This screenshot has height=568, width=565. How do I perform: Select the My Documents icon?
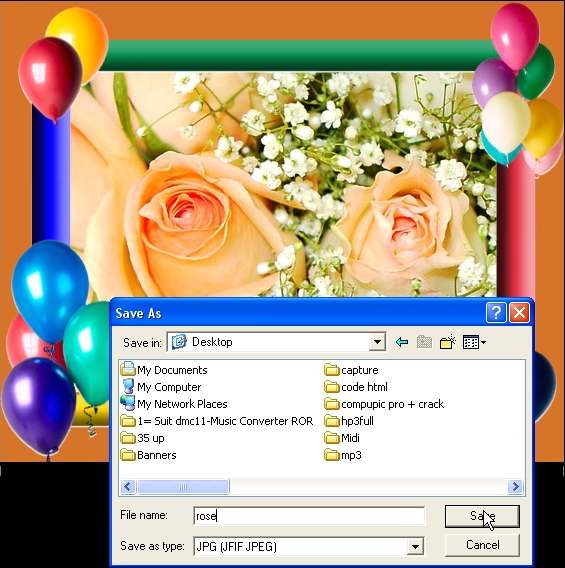click(128, 369)
